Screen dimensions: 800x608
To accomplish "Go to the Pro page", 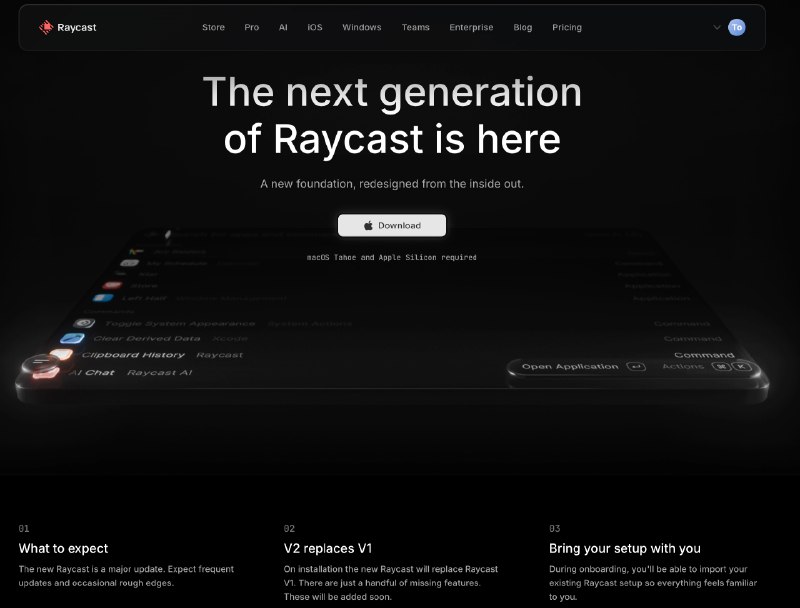I will click(252, 27).
